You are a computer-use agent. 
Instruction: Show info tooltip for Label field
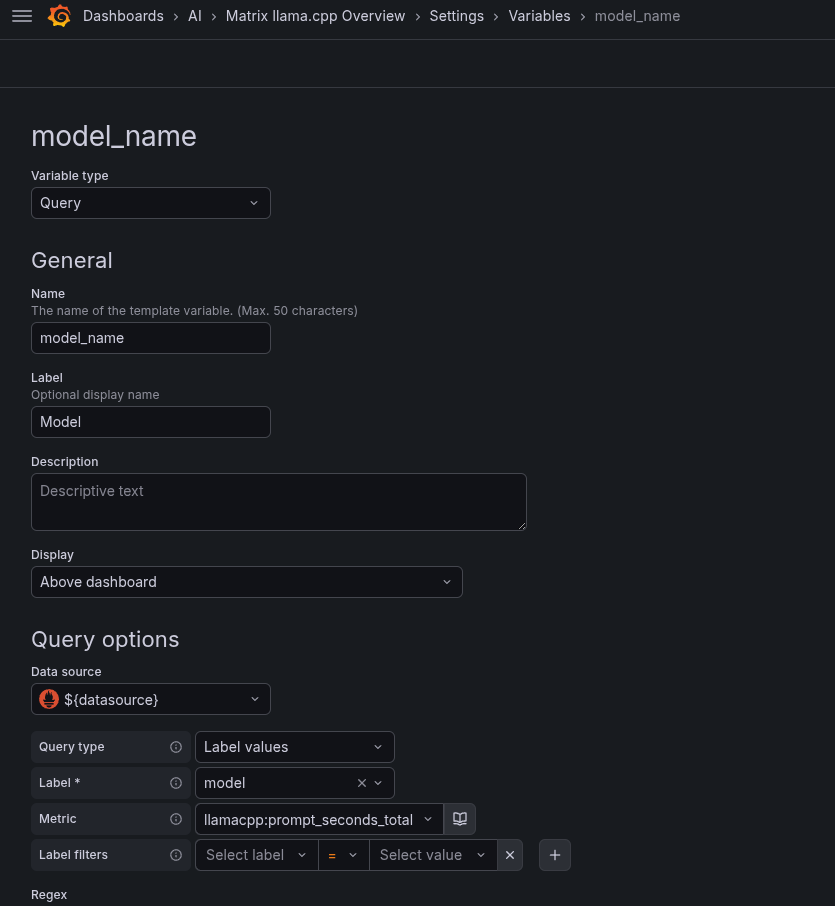(176, 783)
